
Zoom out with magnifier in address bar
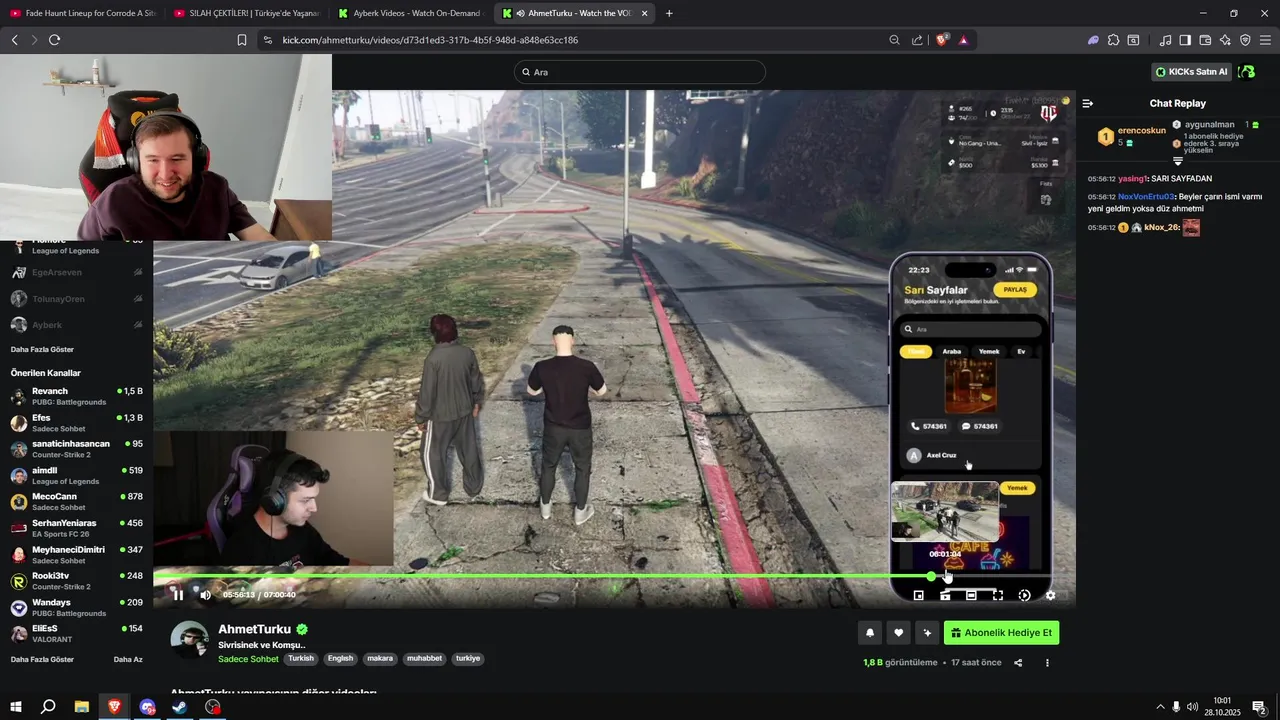coord(894,40)
